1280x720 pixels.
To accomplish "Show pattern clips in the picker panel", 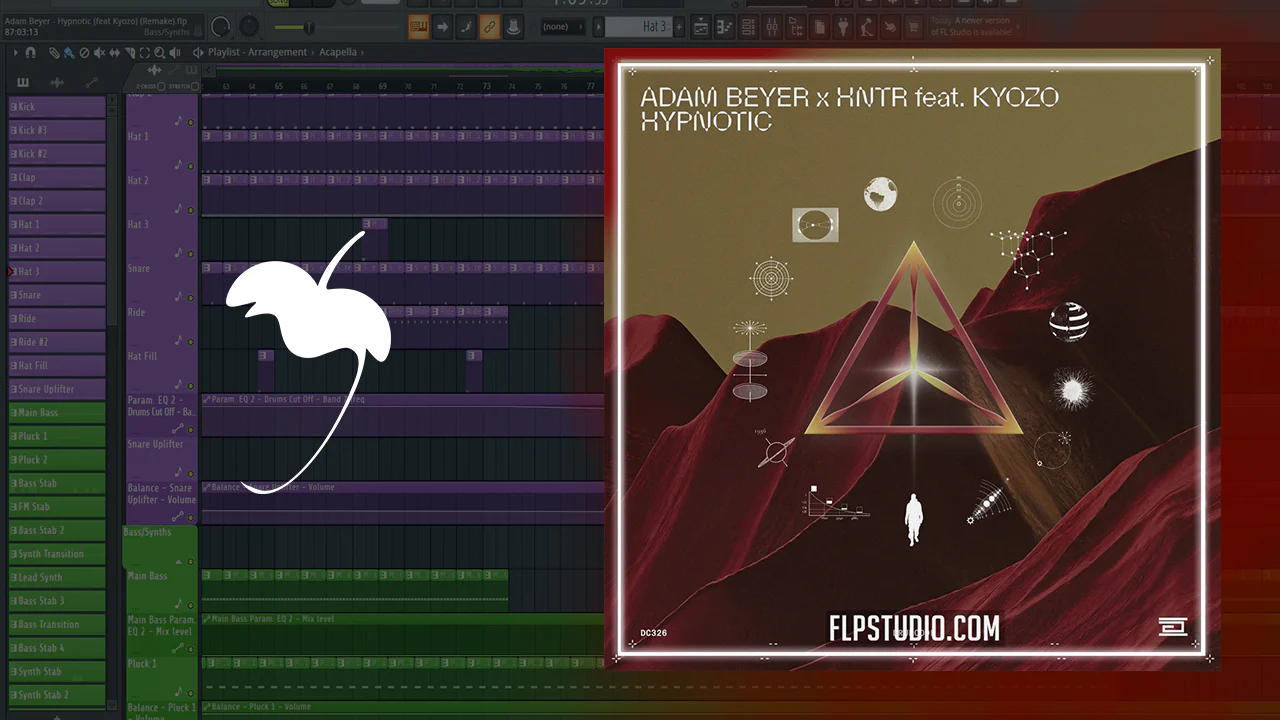I will click(23, 82).
